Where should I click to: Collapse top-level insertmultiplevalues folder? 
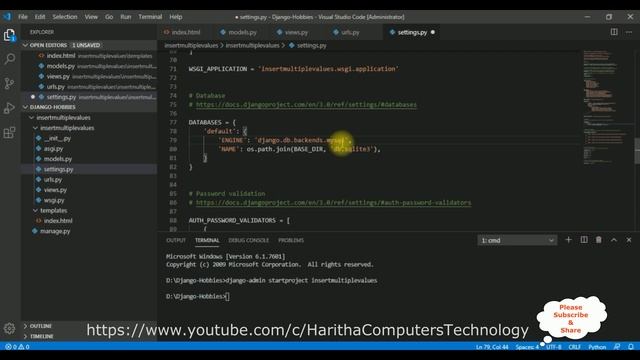coord(63,118)
